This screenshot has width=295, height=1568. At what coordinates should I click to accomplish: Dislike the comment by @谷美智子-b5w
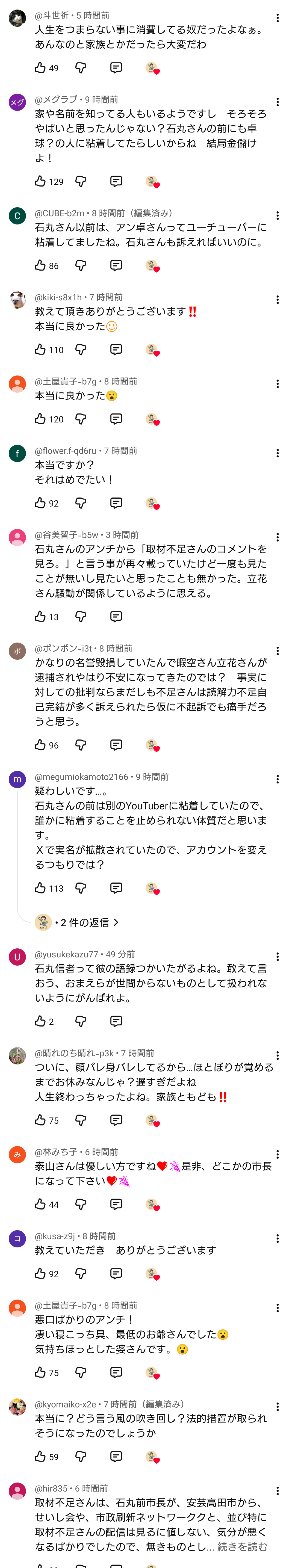[x=80, y=617]
